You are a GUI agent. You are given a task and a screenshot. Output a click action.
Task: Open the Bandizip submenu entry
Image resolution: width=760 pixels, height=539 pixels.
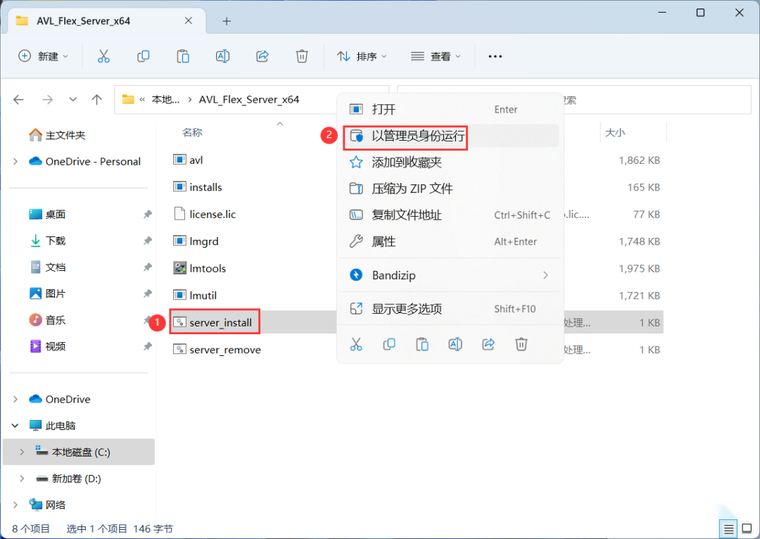[450, 275]
